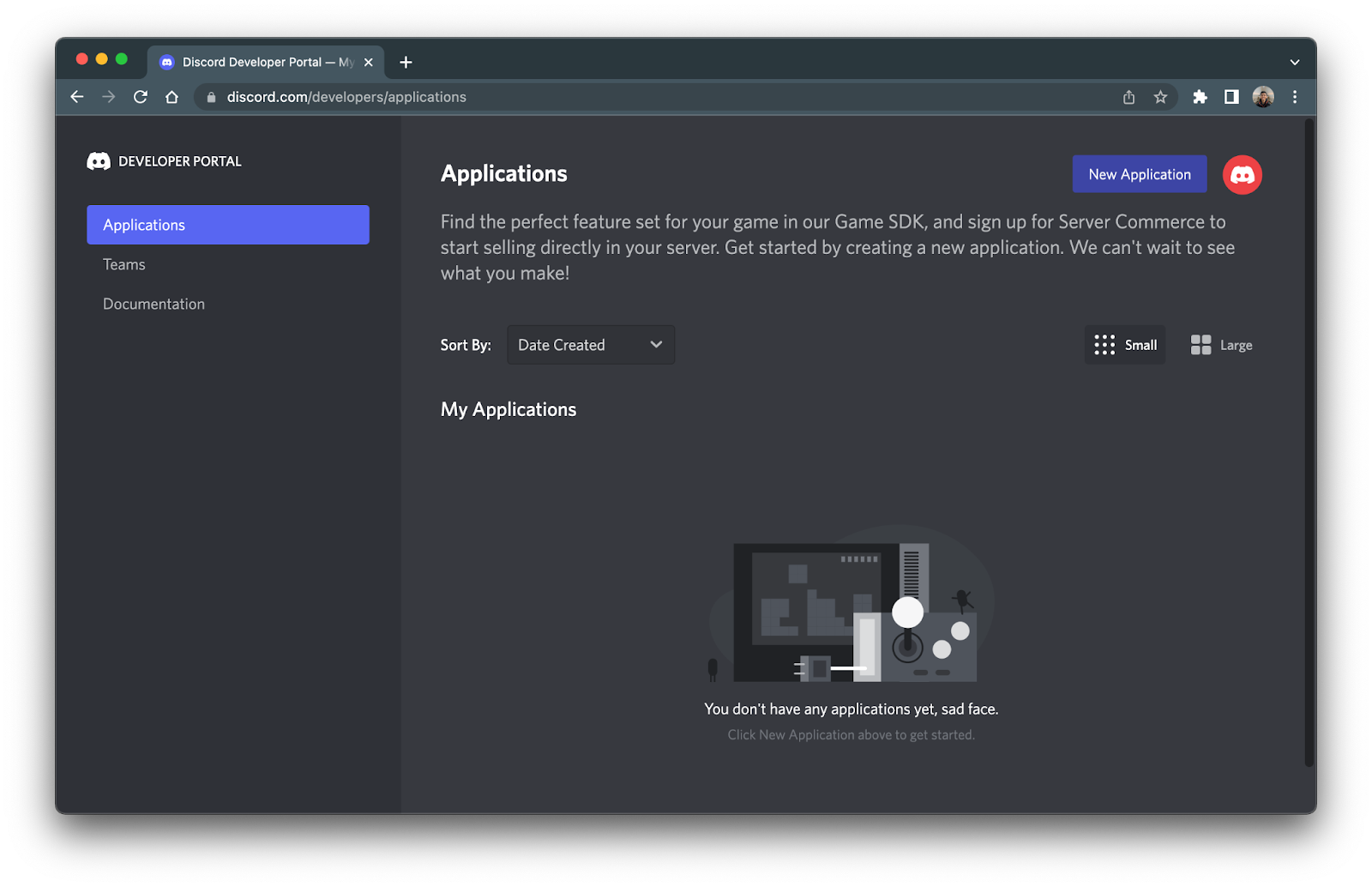Open Chrome's three-dot menu
Viewport: 1372px width, 887px height.
click(x=1295, y=97)
